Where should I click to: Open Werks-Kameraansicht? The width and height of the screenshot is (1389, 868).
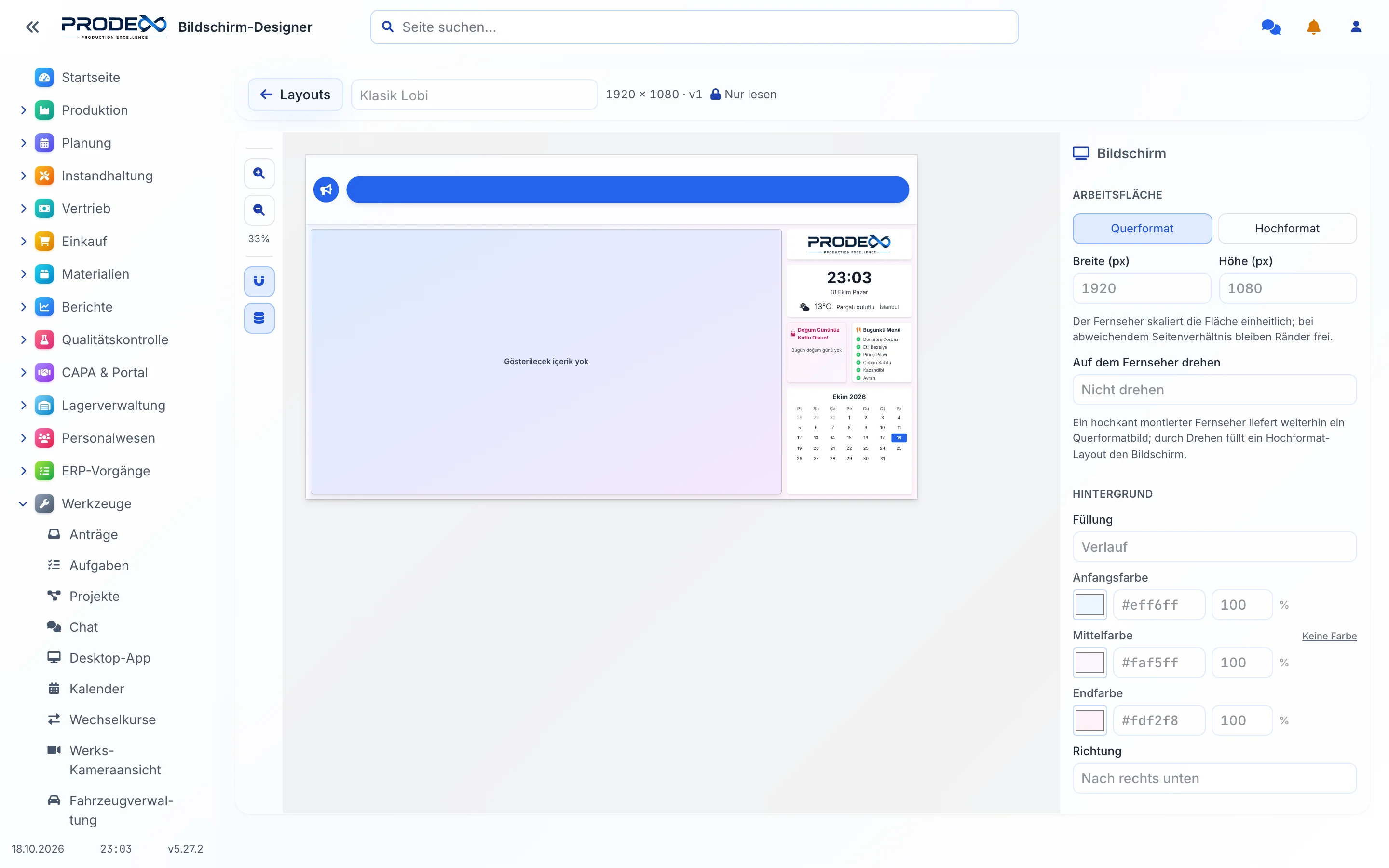click(115, 760)
